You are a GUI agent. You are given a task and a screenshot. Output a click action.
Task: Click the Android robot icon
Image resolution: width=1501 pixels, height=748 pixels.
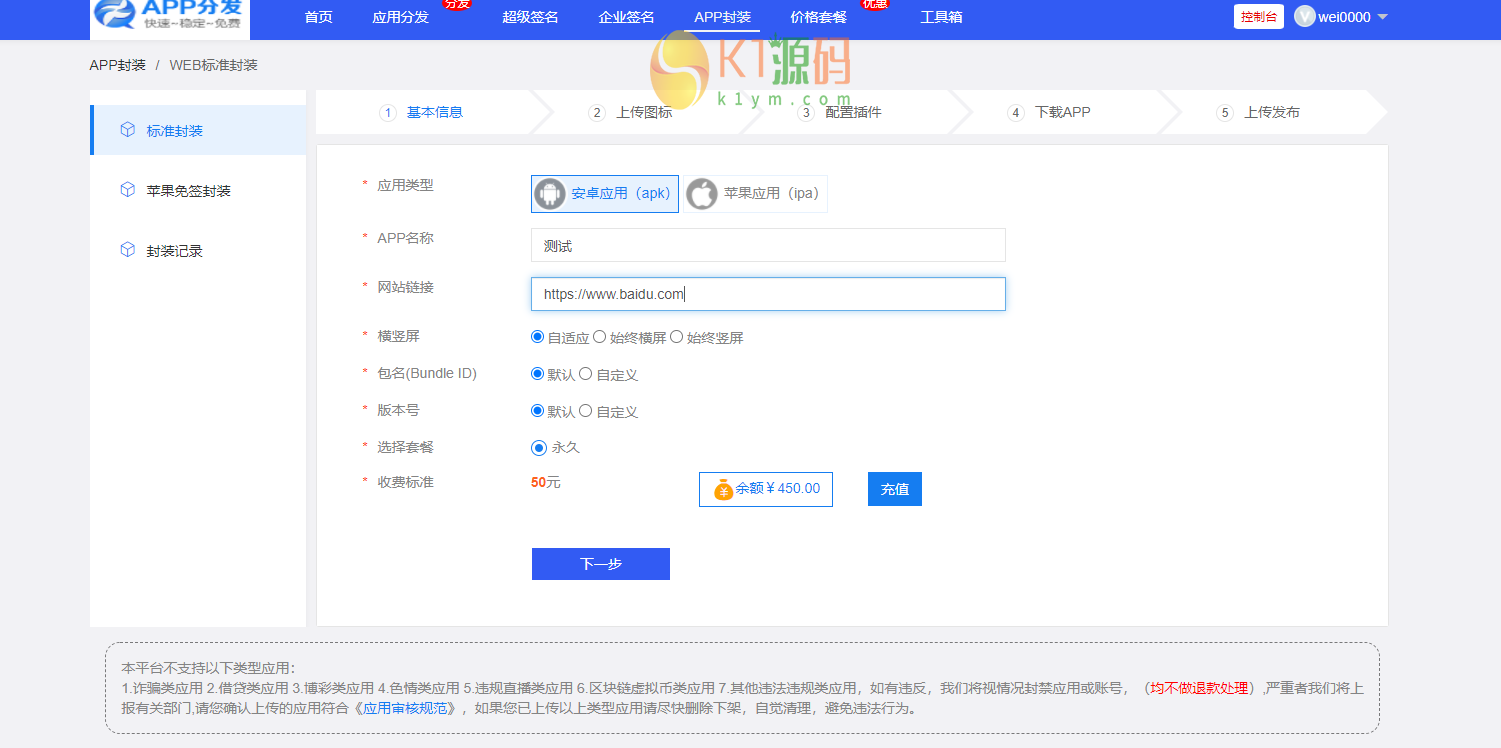point(550,194)
